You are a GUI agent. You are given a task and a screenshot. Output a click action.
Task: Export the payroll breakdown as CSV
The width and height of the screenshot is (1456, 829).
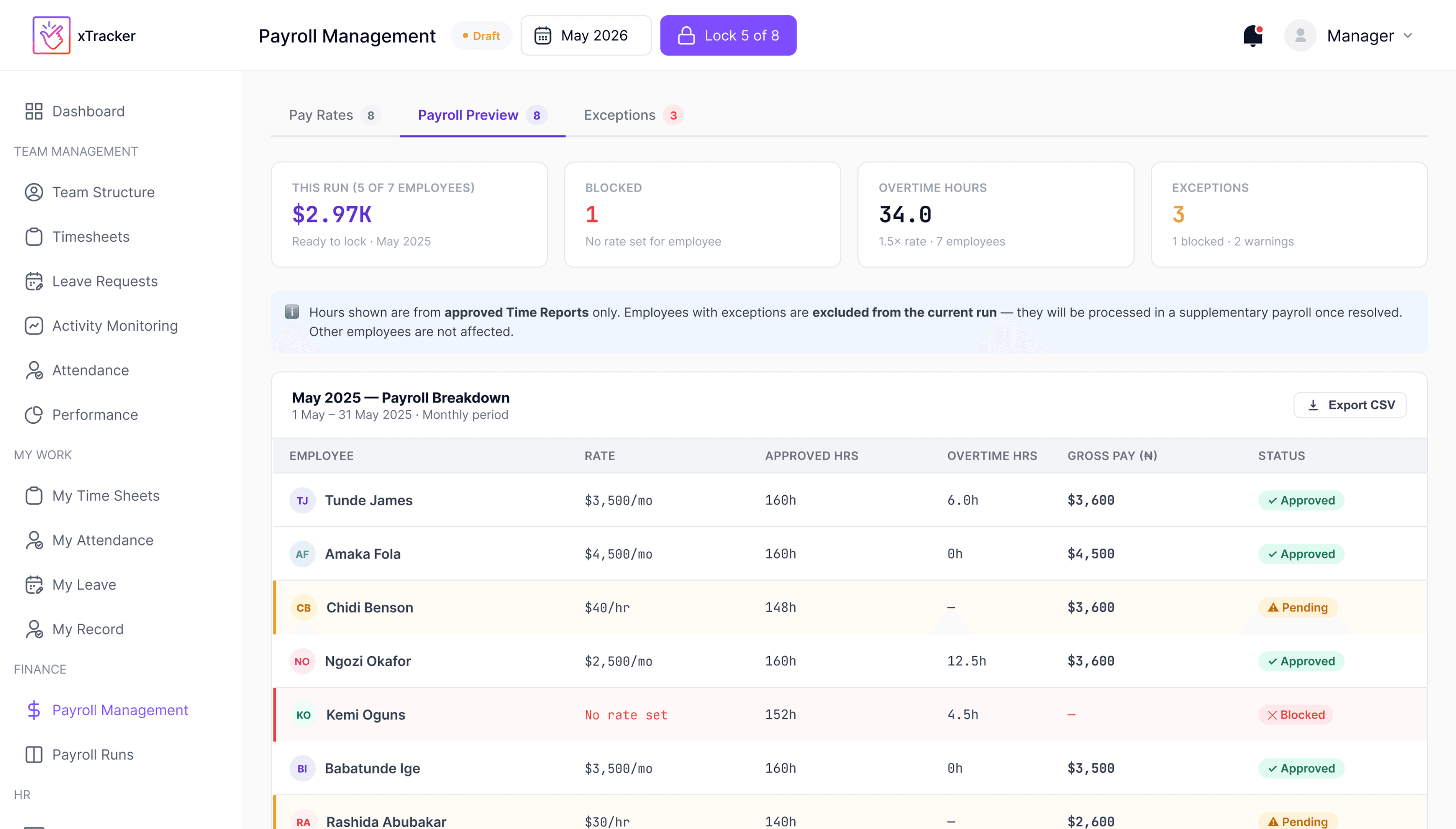[x=1349, y=405]
